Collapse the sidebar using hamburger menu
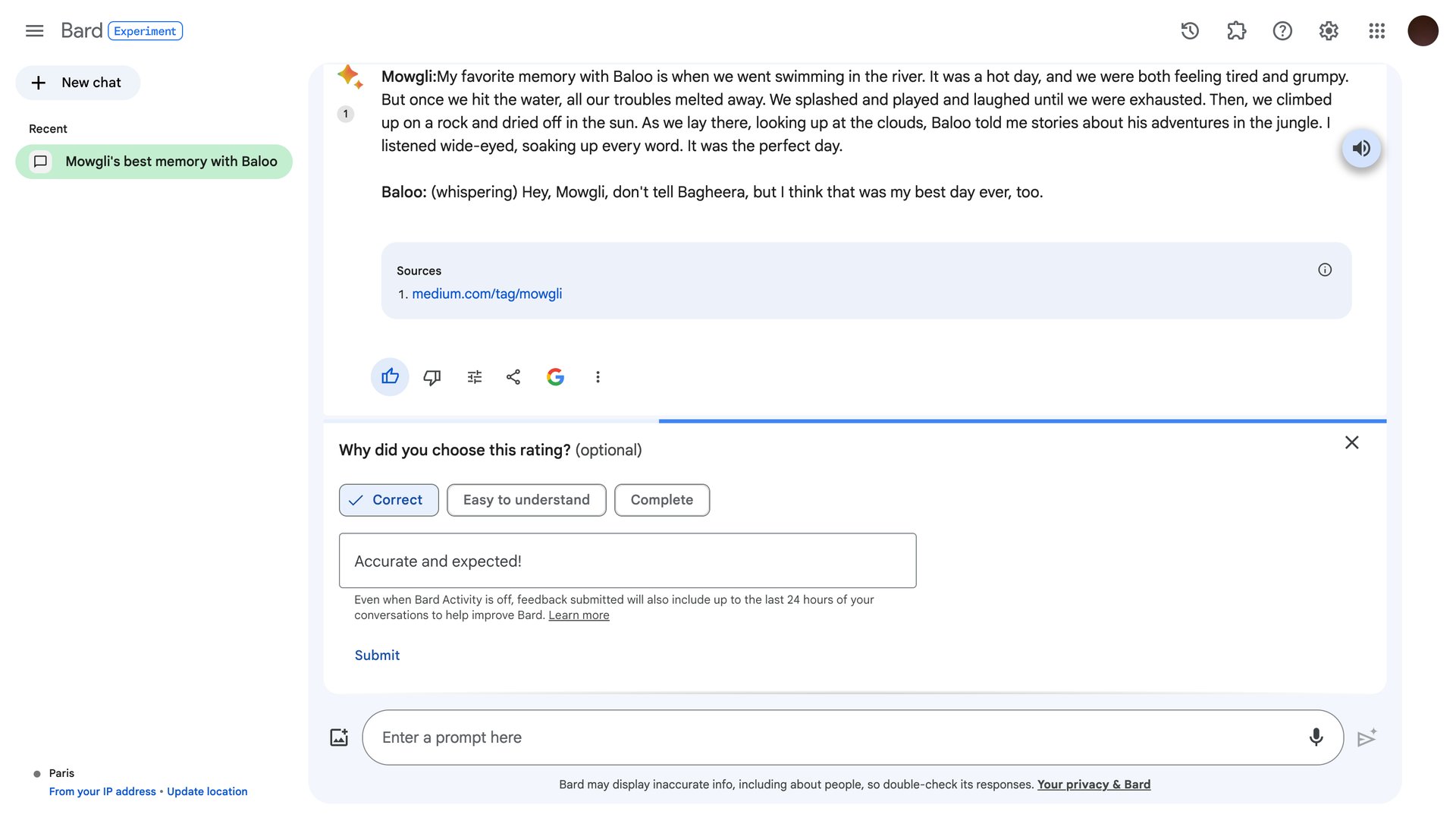1456x827 pixels. point(34,31)
